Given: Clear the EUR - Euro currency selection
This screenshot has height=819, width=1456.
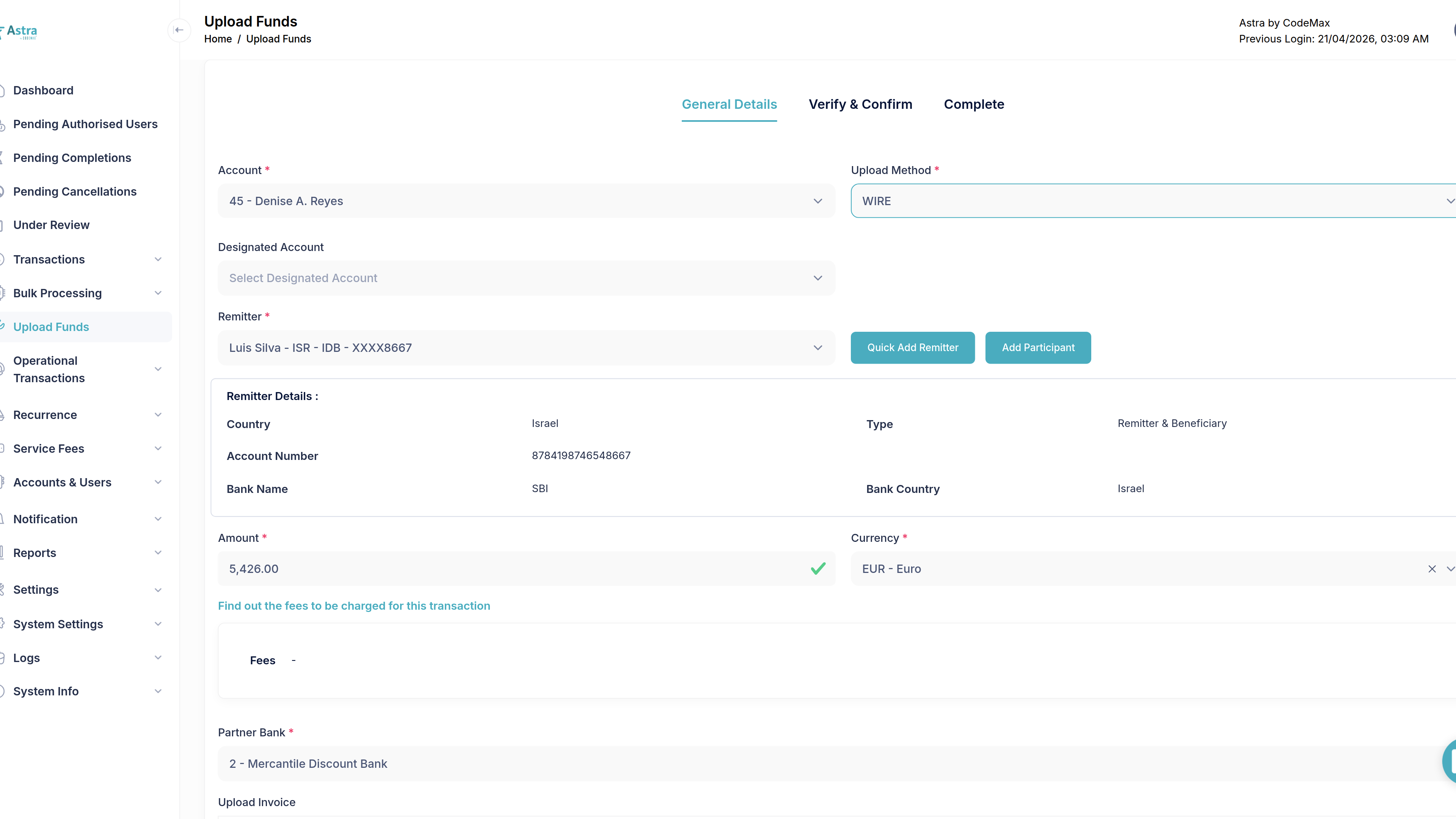Looking at the screenshot, I should tap(1432, 569).
